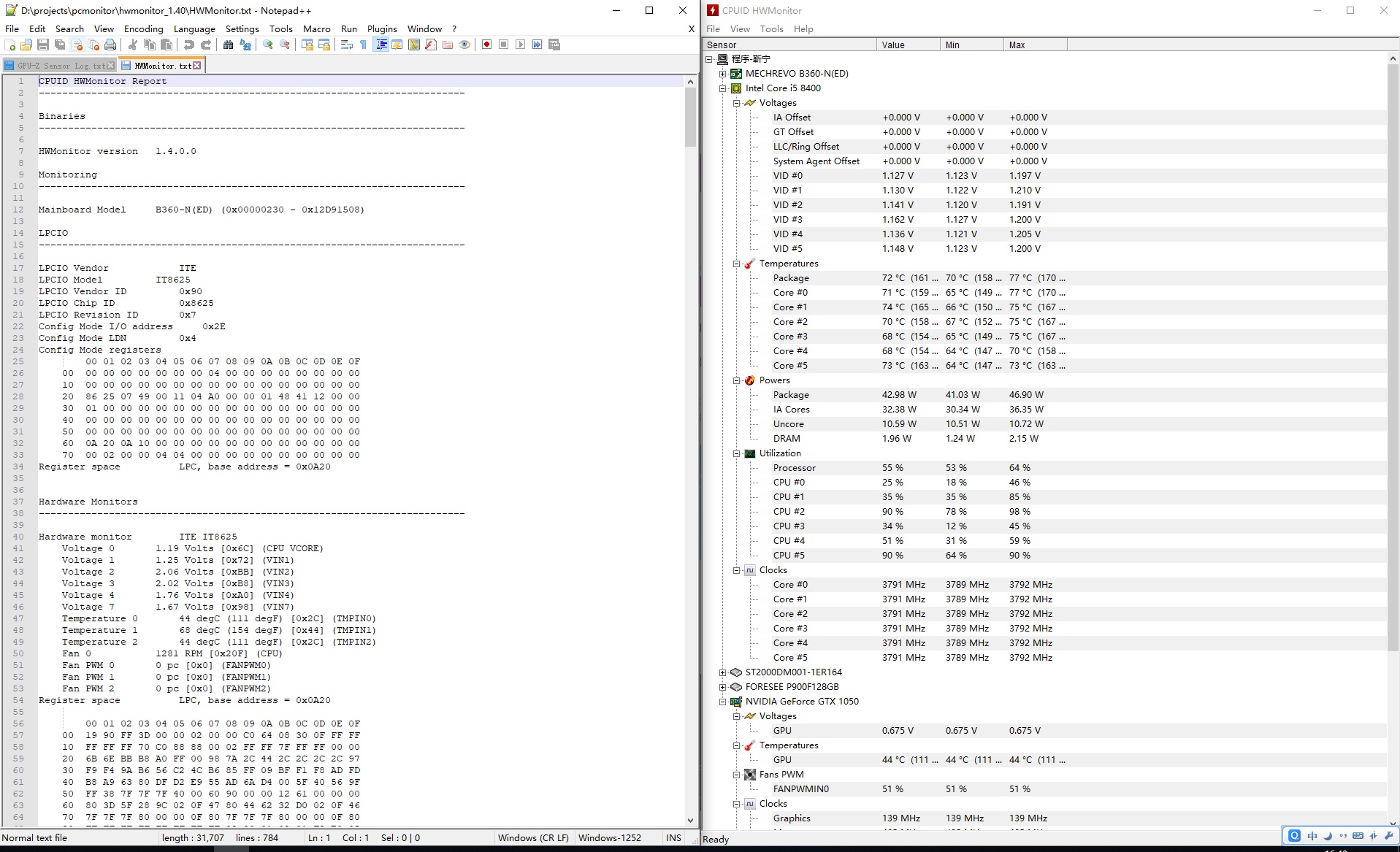The width and height of the screenshot is (1400, 852).
Task: Collapse the CPU Powers group
Action: tap(737, 380)
